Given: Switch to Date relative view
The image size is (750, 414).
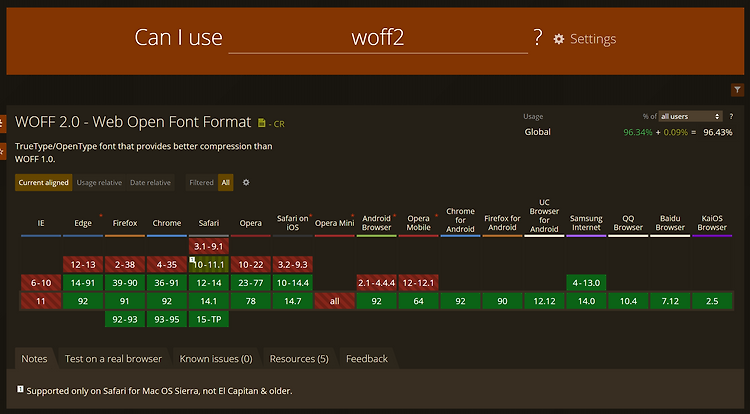Looking at the screenshot, I should coord(150,182).
